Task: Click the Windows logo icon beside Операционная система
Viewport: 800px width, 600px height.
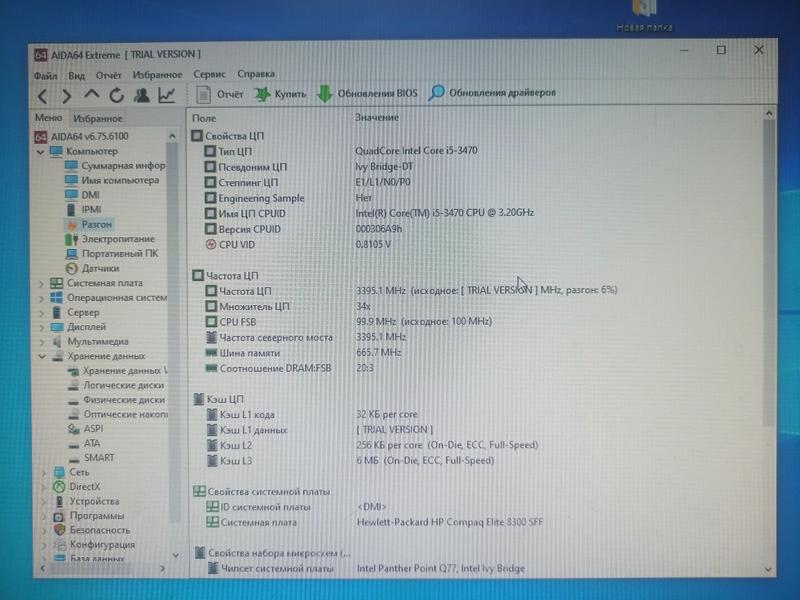Action: pyautogui.click(x=57, y=298)
